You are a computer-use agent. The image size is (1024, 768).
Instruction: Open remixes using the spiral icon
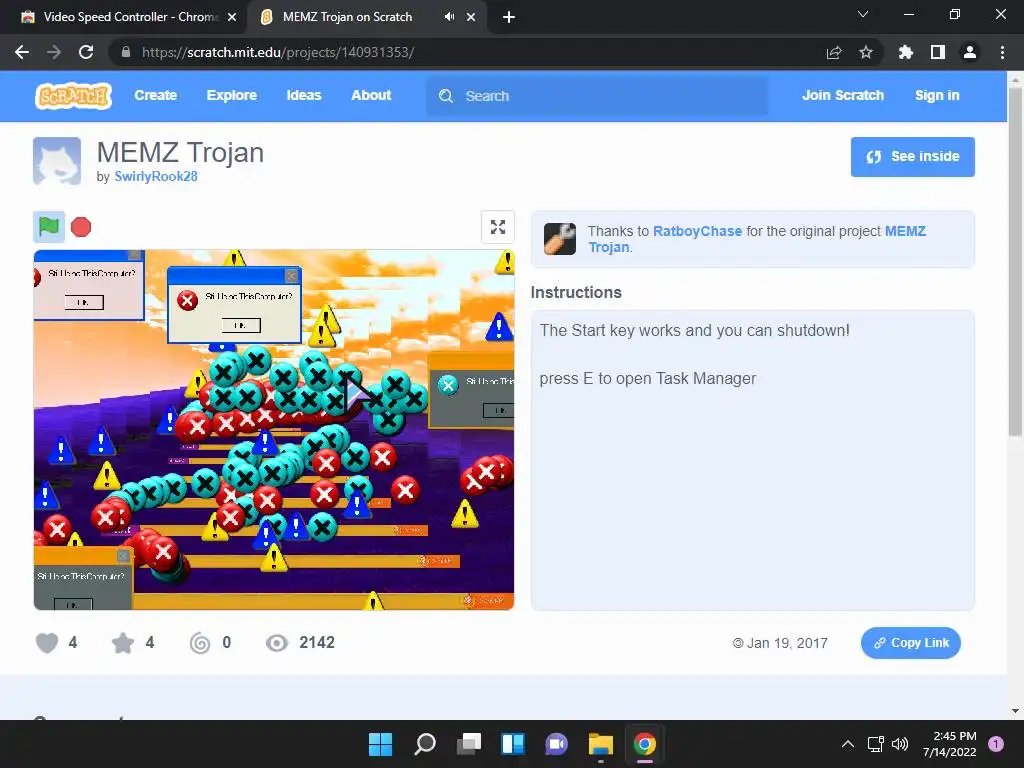pyautogui.click(x=200, y=643)
